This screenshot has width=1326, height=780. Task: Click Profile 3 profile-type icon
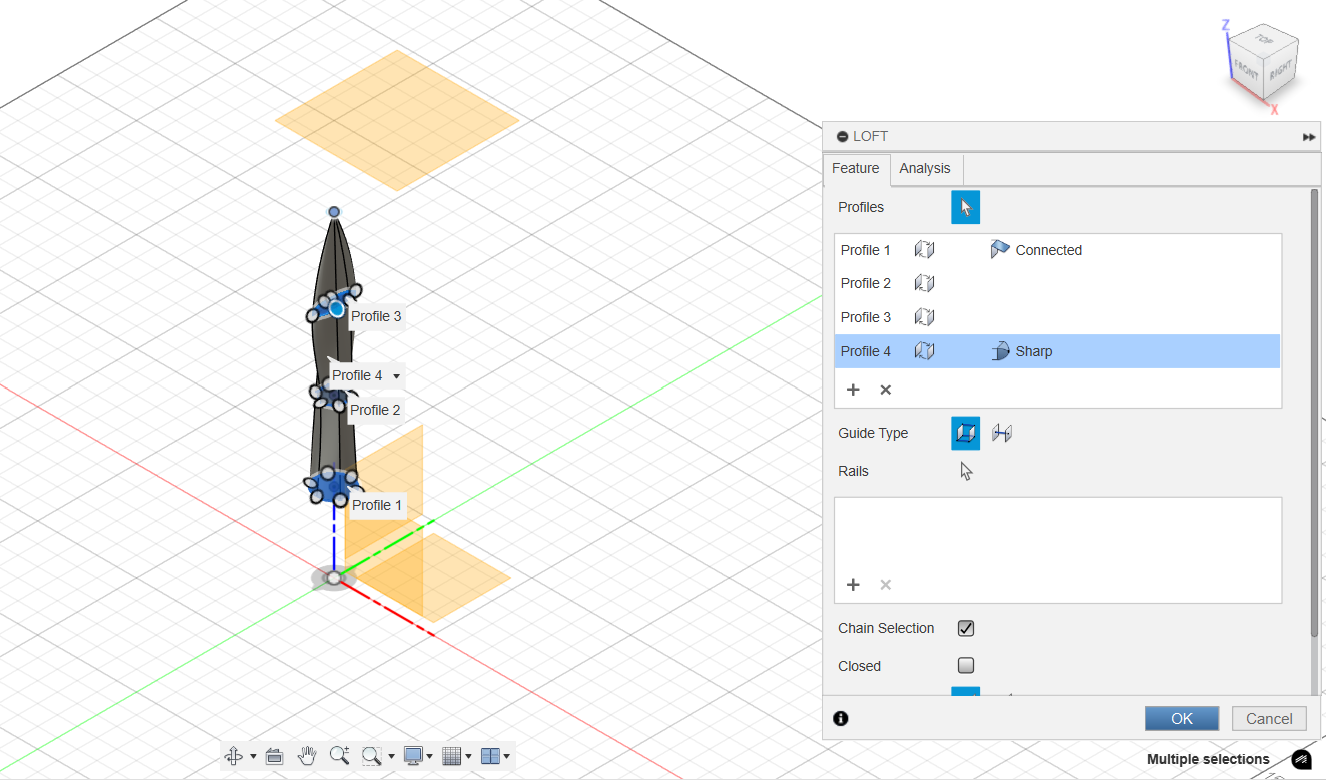pyautogui.click(x=925, y=317)
